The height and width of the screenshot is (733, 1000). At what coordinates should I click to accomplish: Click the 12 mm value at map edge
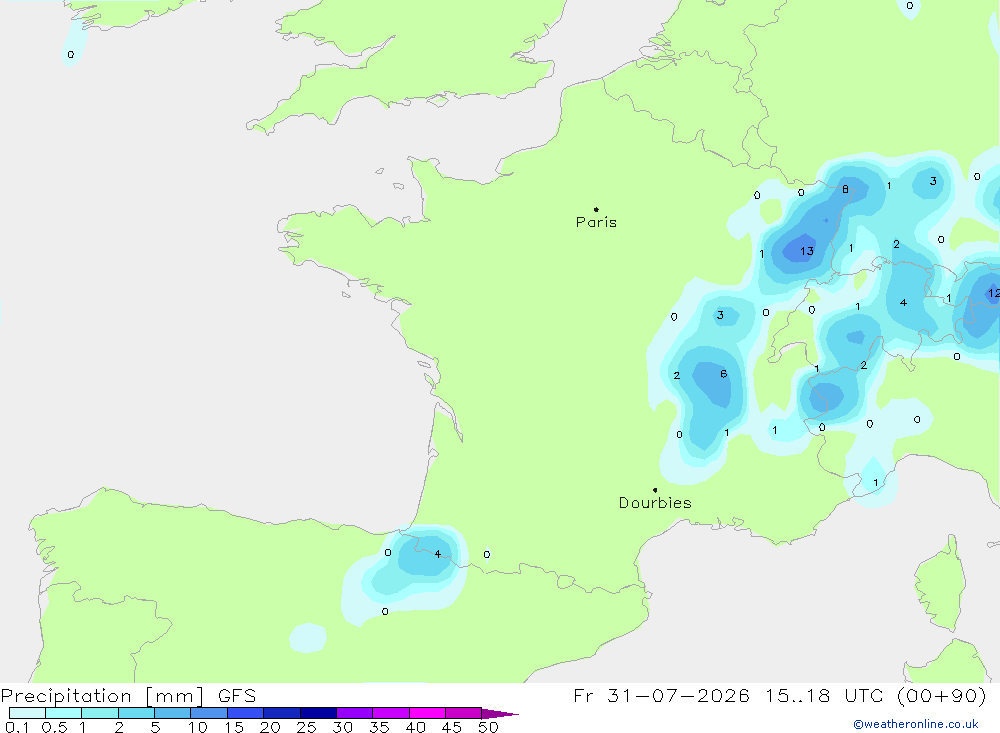point(993,293)
